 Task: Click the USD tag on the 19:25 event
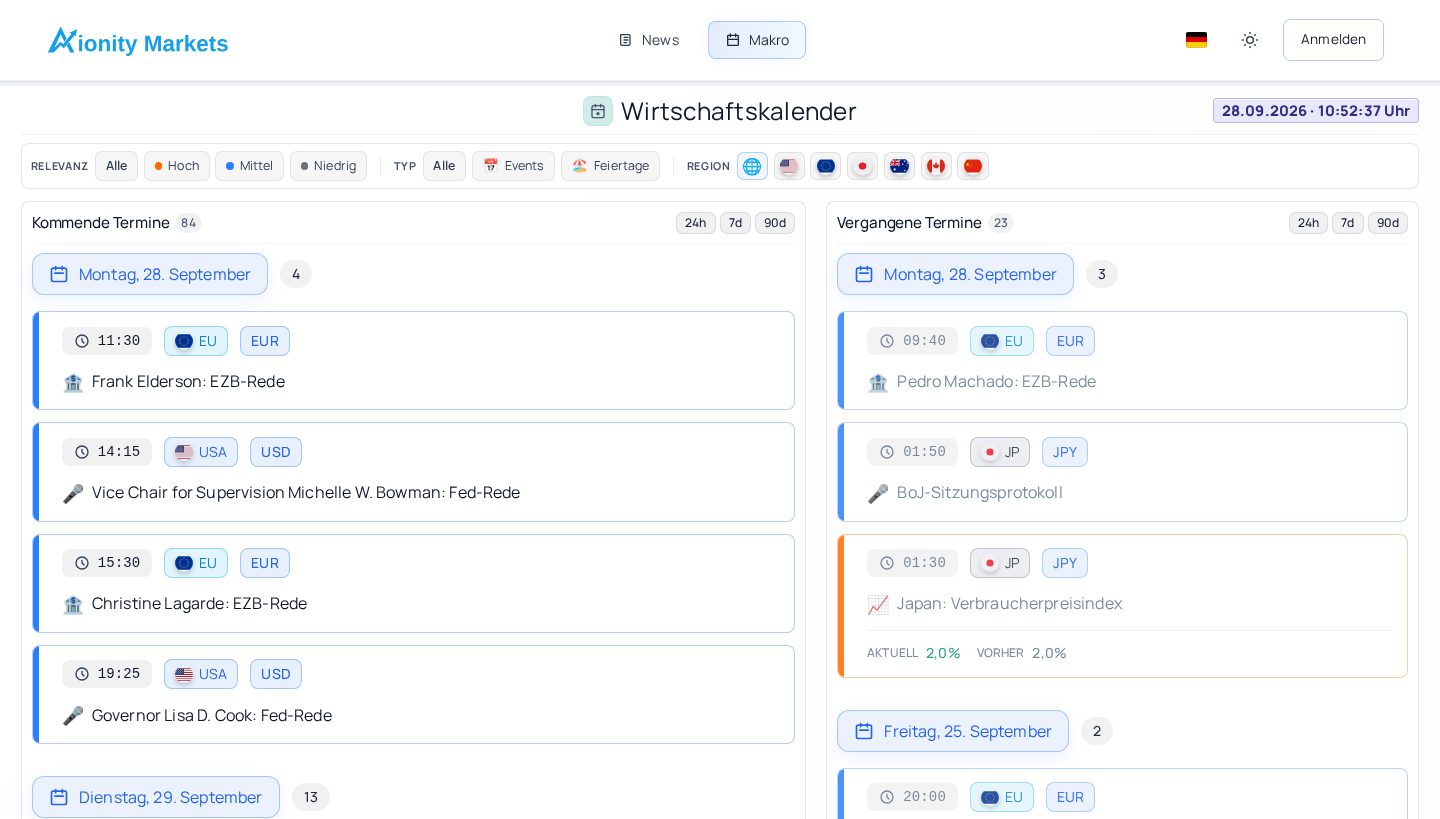coord(276,674)
